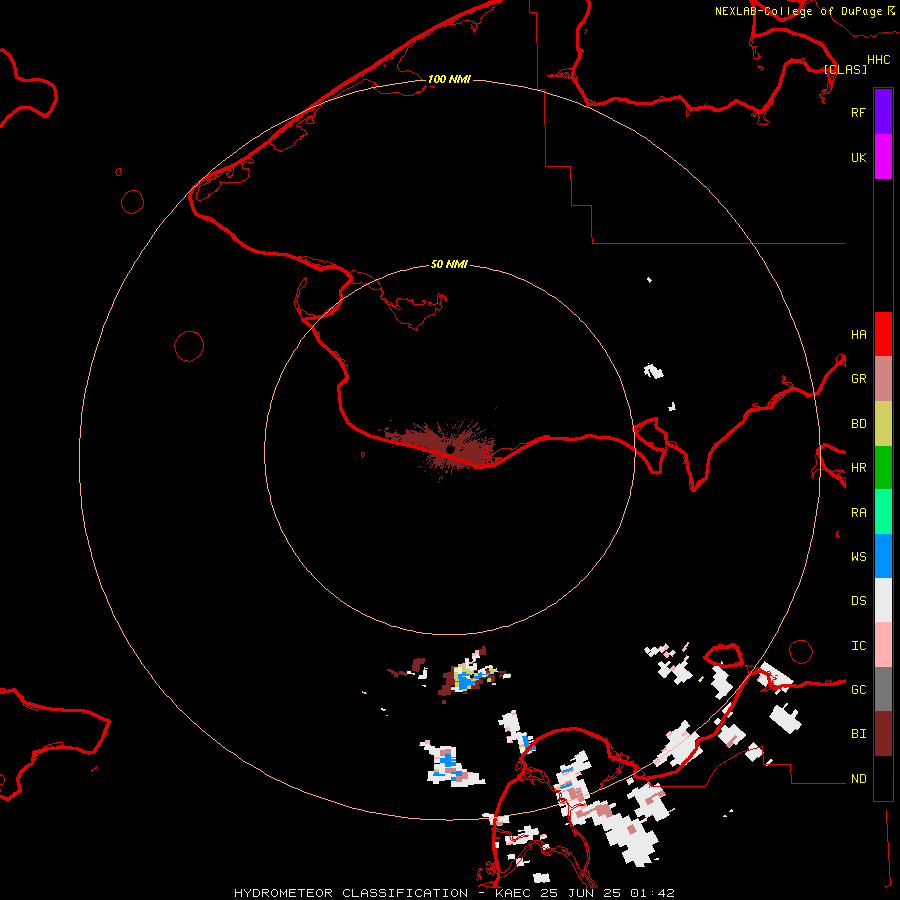Click the BI legend label
The width and height of the screenshot is (900, 900).
coord(858,734)
